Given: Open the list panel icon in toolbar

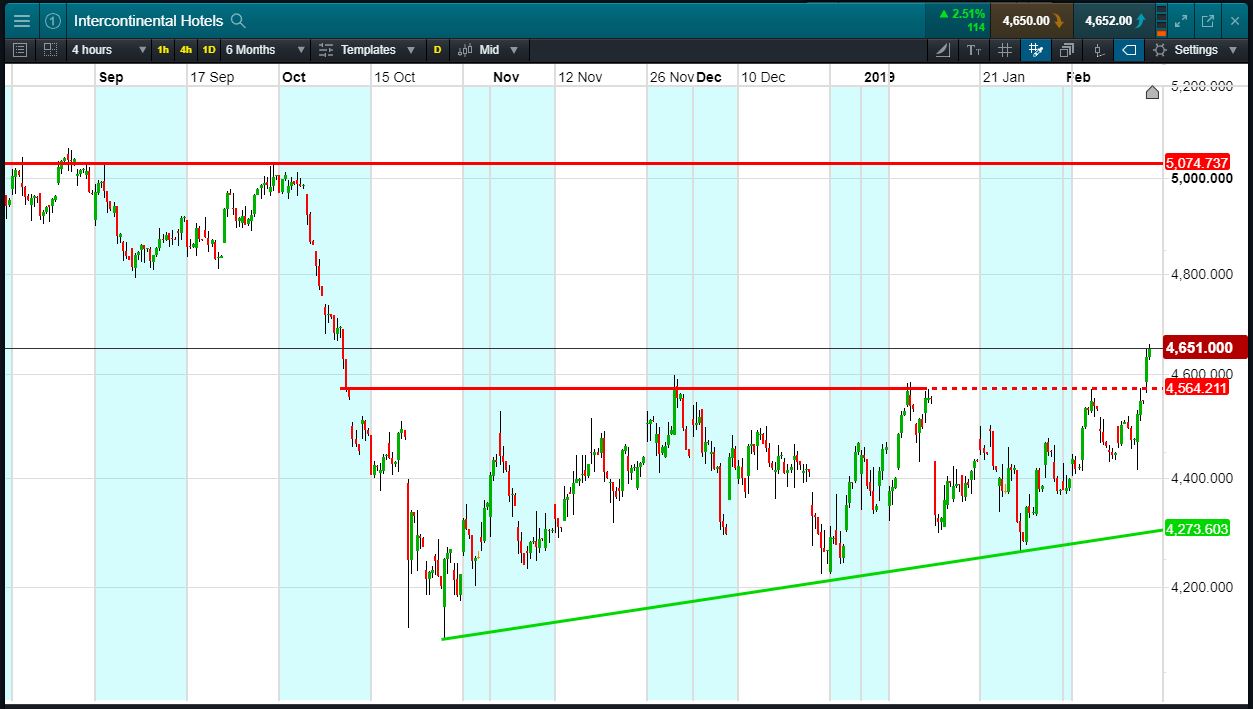Looking at the screenshot, I should coord(21,49).
